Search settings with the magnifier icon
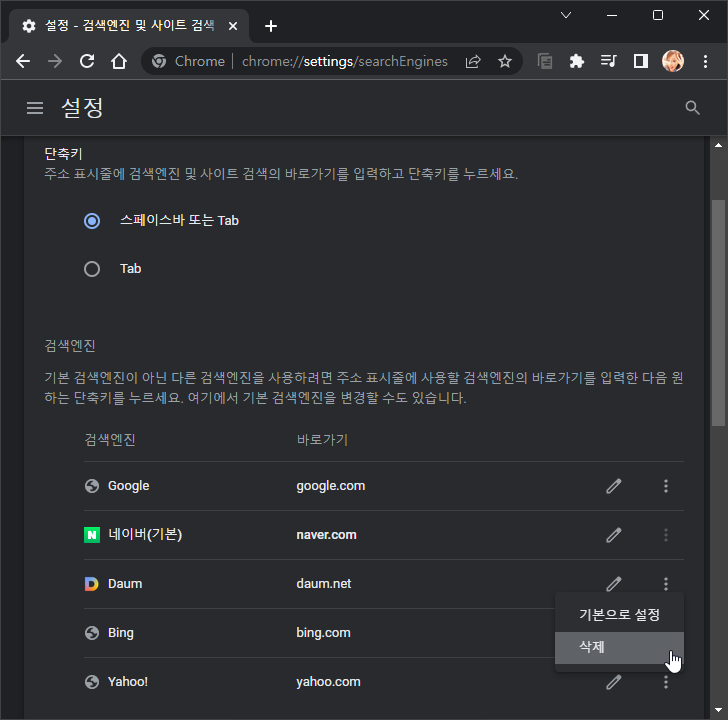This screenshot has width=728, height=720. click(x=692, y=108)
